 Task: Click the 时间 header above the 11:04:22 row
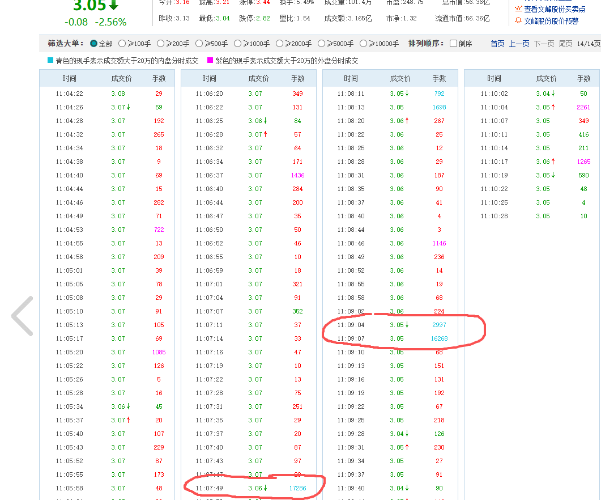click(69, 79)
